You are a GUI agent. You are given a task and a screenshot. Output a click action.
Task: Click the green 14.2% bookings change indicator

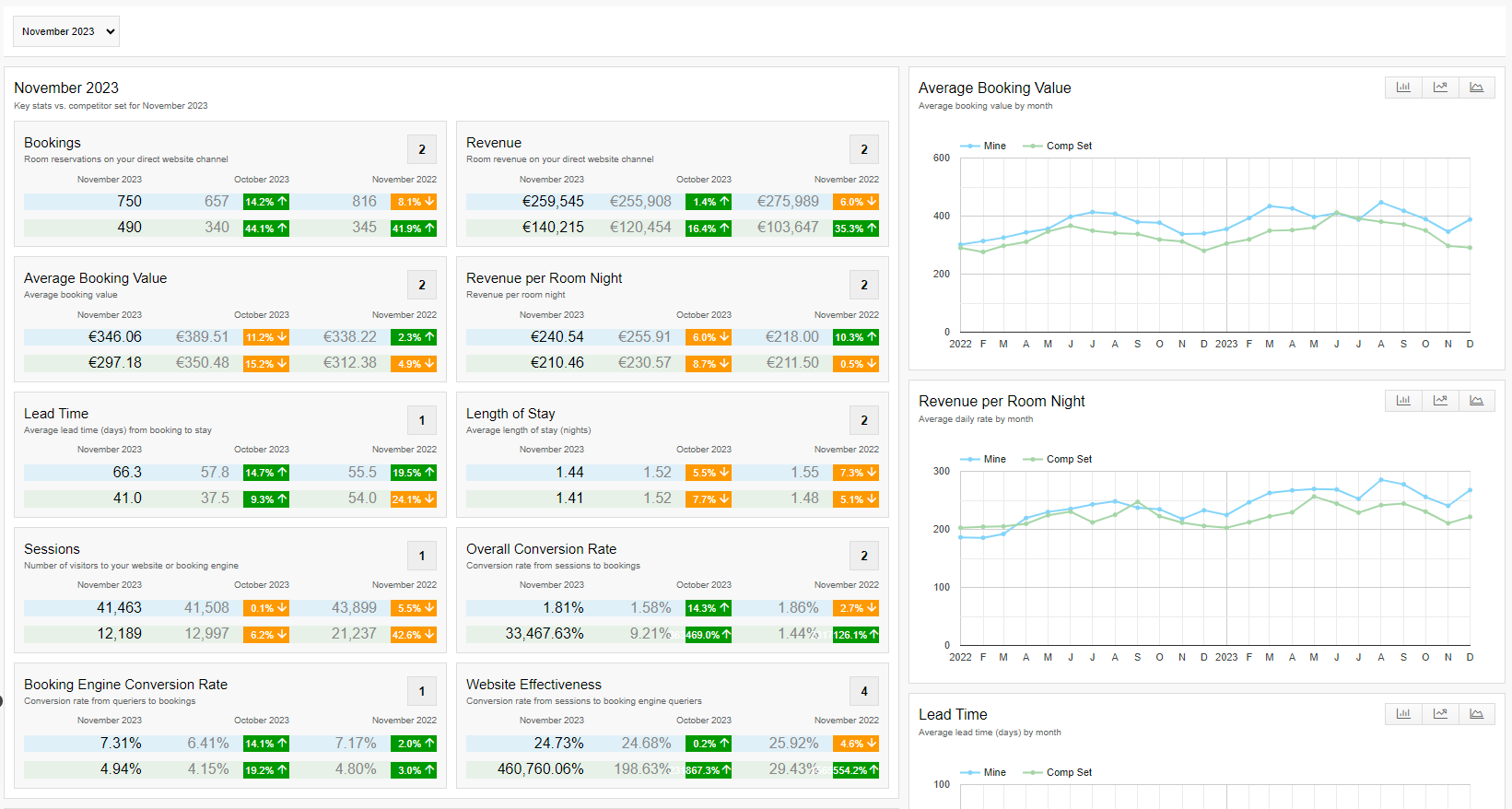click(x=266, y=202)
